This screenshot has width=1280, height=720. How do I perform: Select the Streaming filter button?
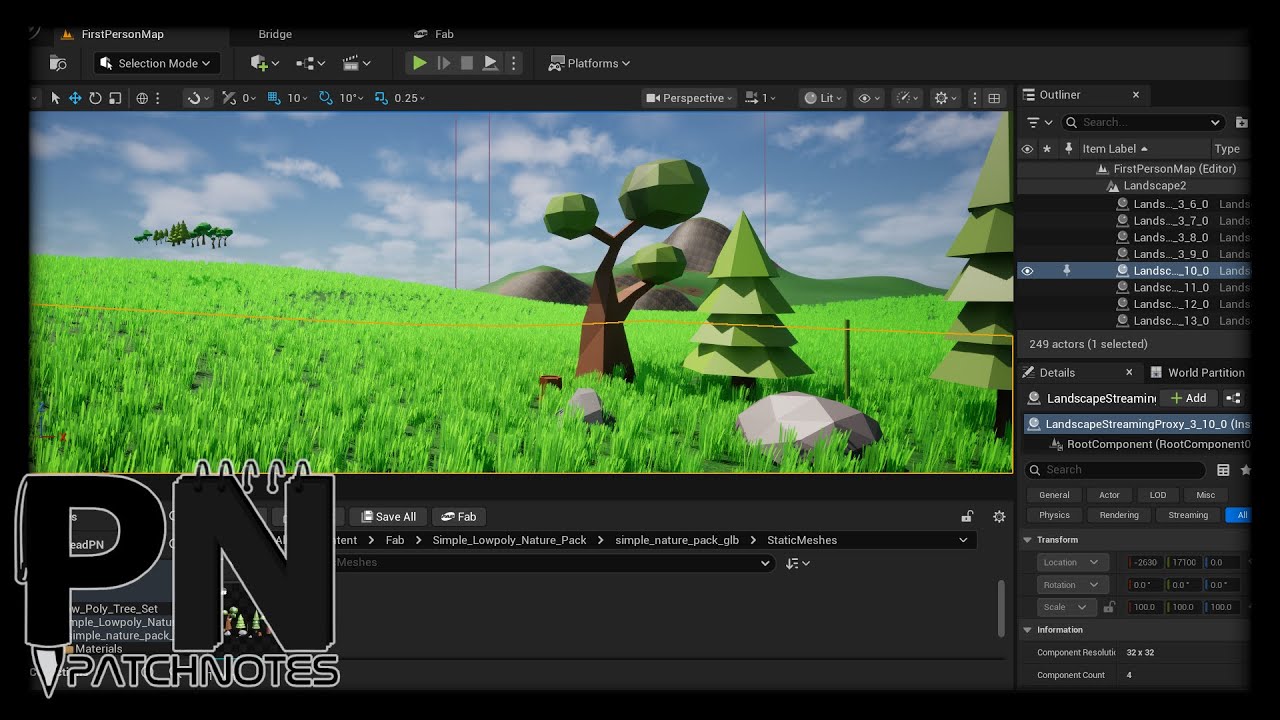tap(1188, 515)
